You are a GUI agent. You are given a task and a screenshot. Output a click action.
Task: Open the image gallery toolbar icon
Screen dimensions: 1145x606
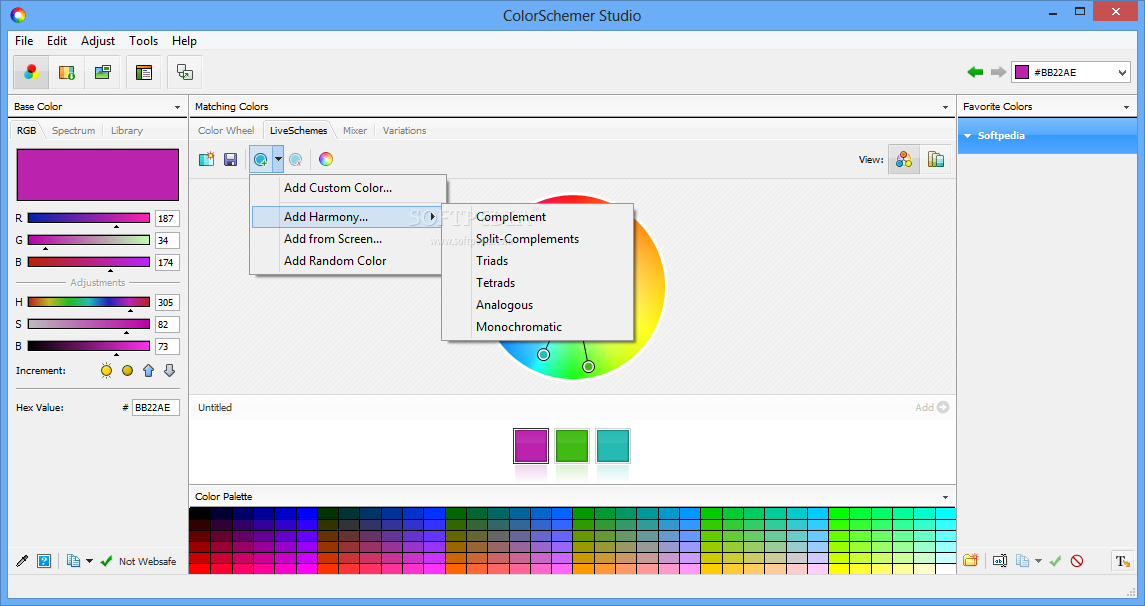pyautogui.click(x=103, y=72)
